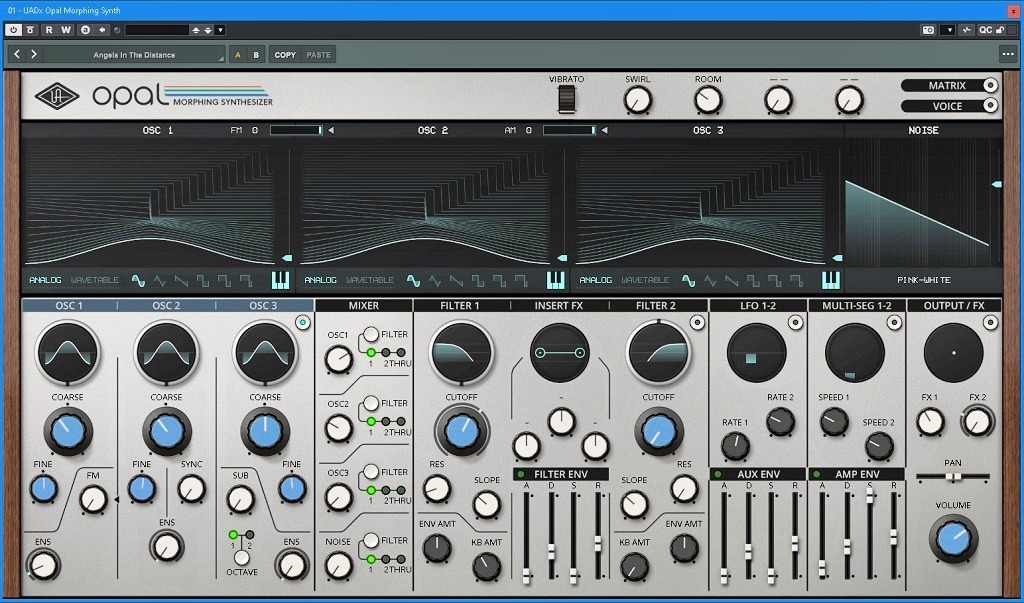Click the VOLUME knob
1024x603 pixels.
point(953,539)
